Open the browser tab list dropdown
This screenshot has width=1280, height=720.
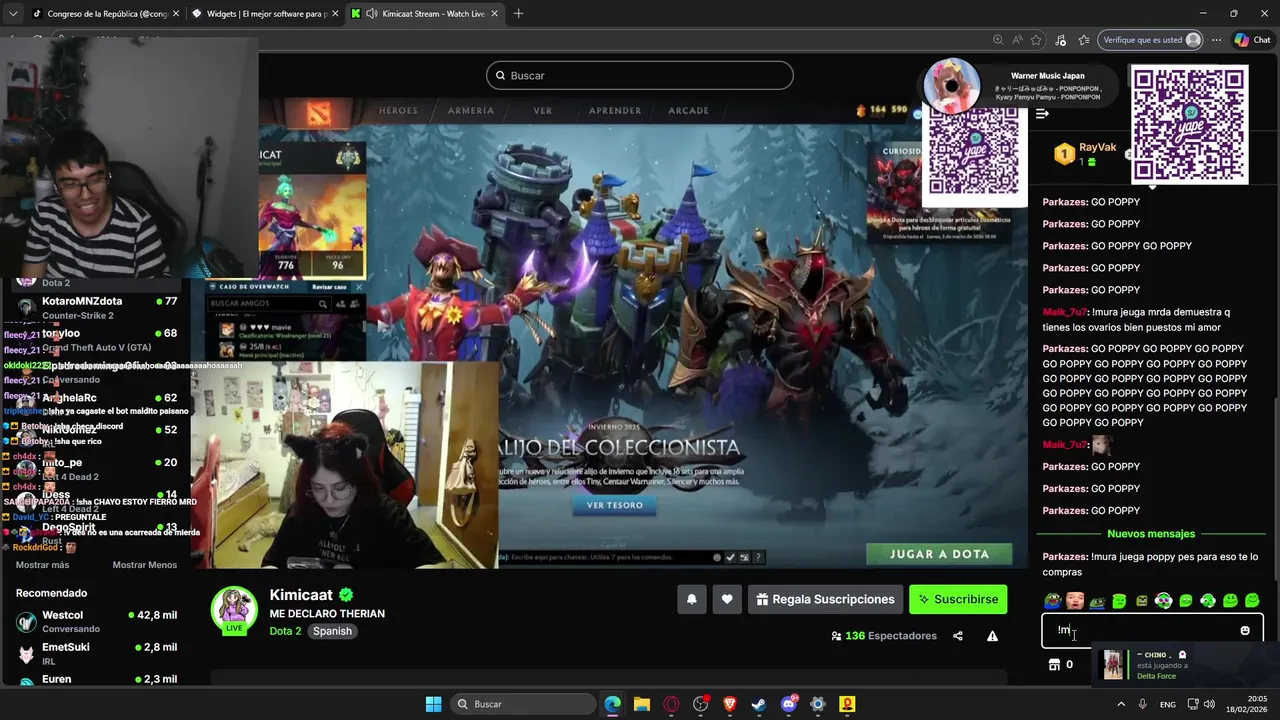13,14
